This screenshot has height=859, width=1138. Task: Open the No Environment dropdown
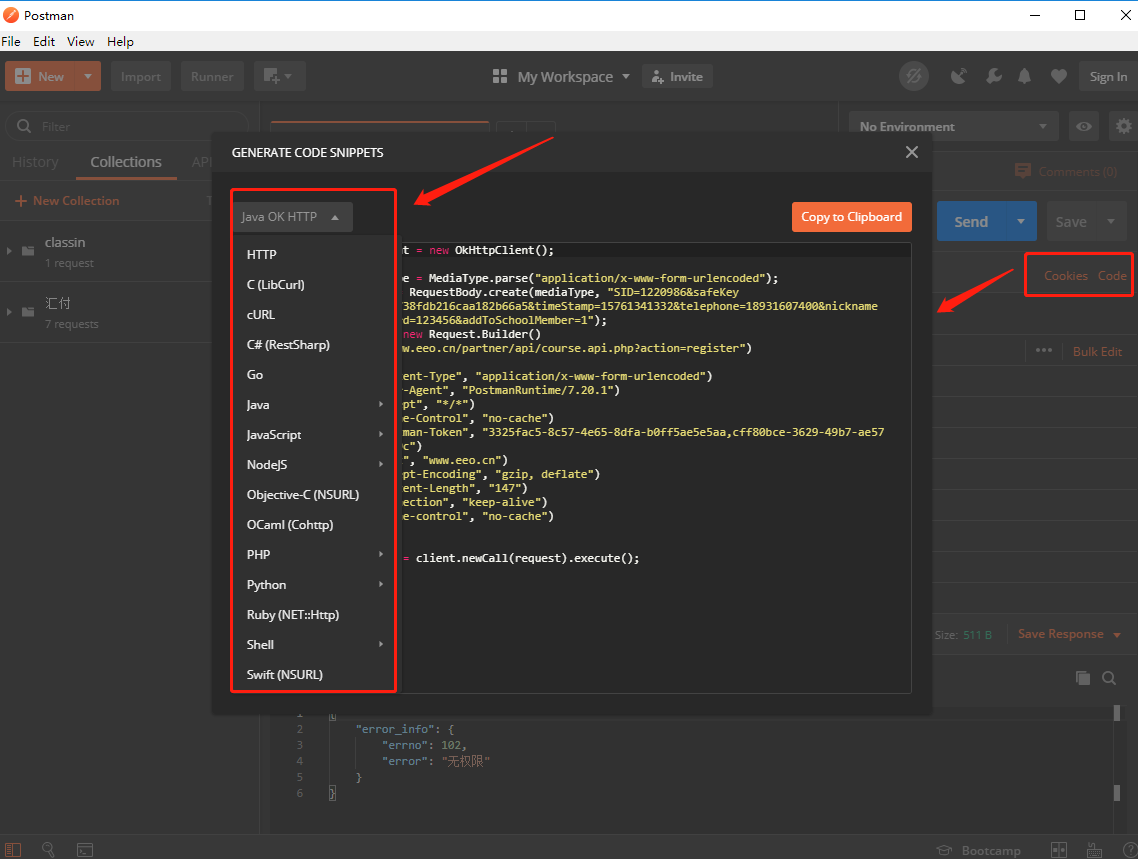point(954,126)
